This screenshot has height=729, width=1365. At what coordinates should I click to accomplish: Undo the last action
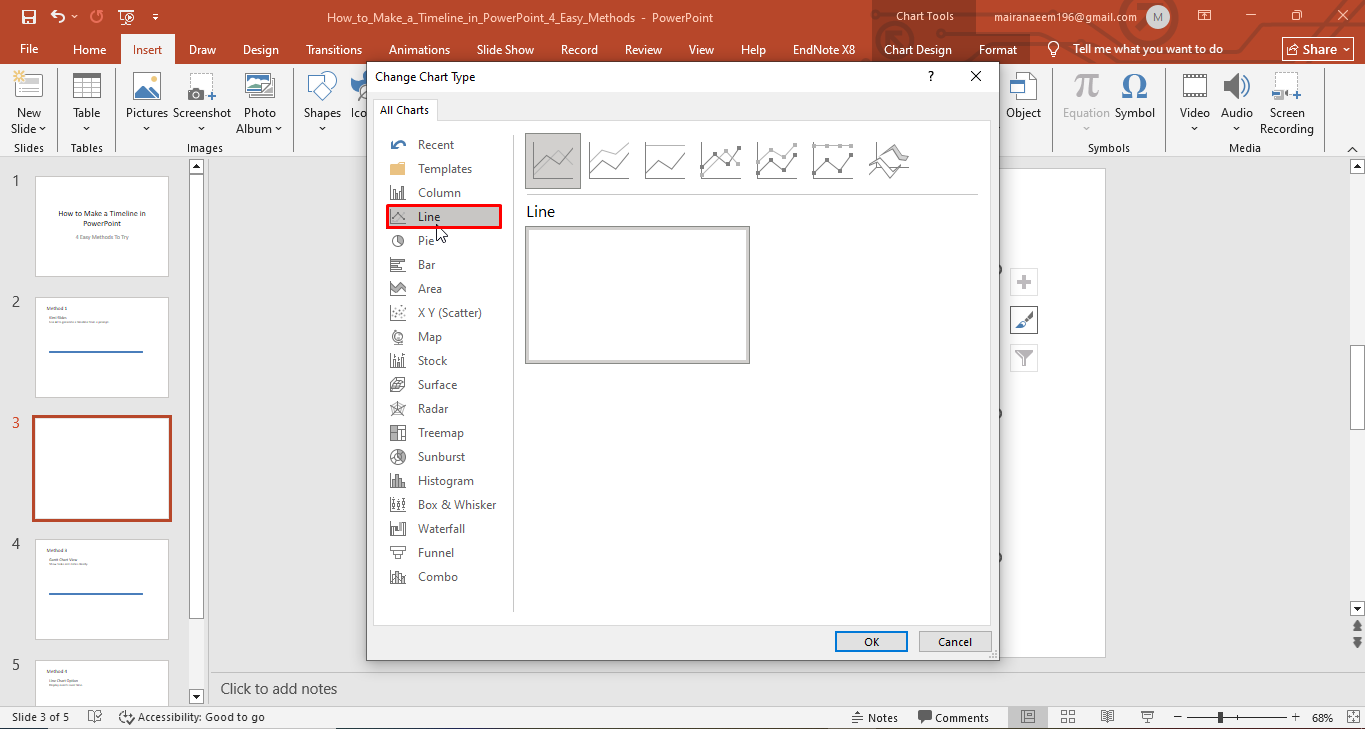57,17
